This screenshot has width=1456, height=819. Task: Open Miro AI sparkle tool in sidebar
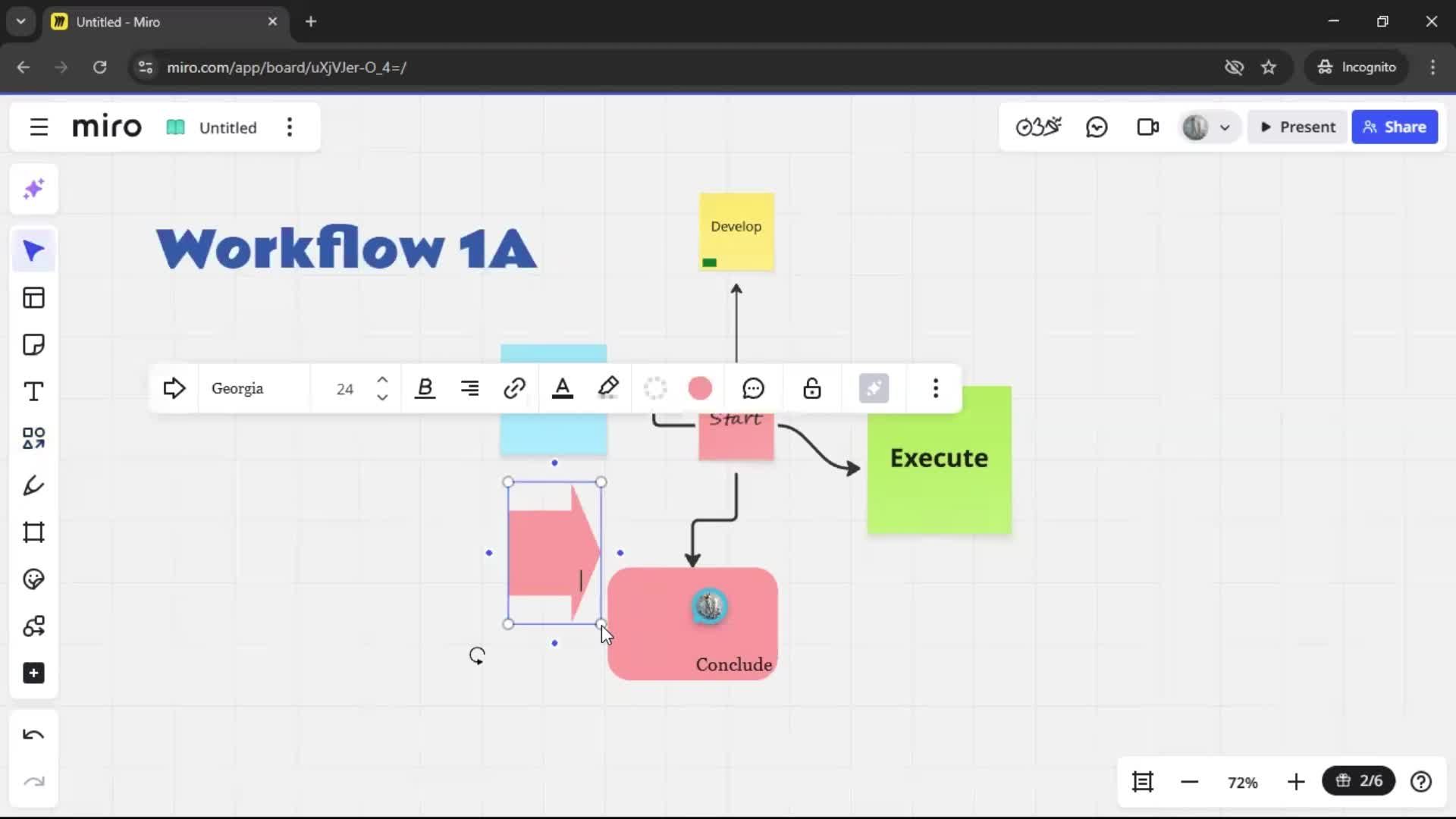coord(33,189)
